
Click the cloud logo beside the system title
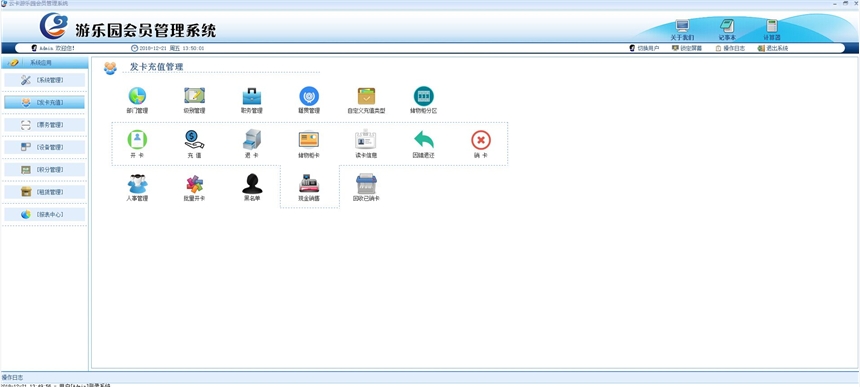click(54, 26)
